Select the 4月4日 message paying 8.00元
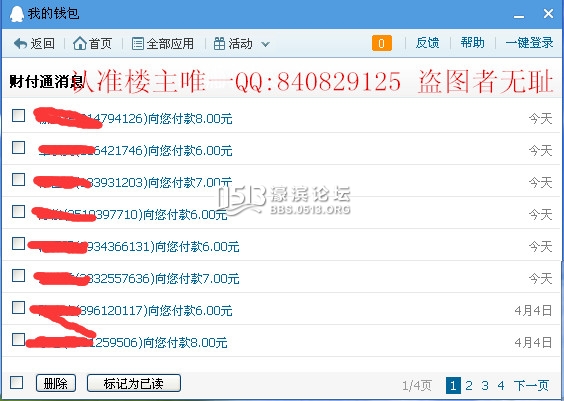564x401 pixels. pyautogui.click(x=18, y=340)
